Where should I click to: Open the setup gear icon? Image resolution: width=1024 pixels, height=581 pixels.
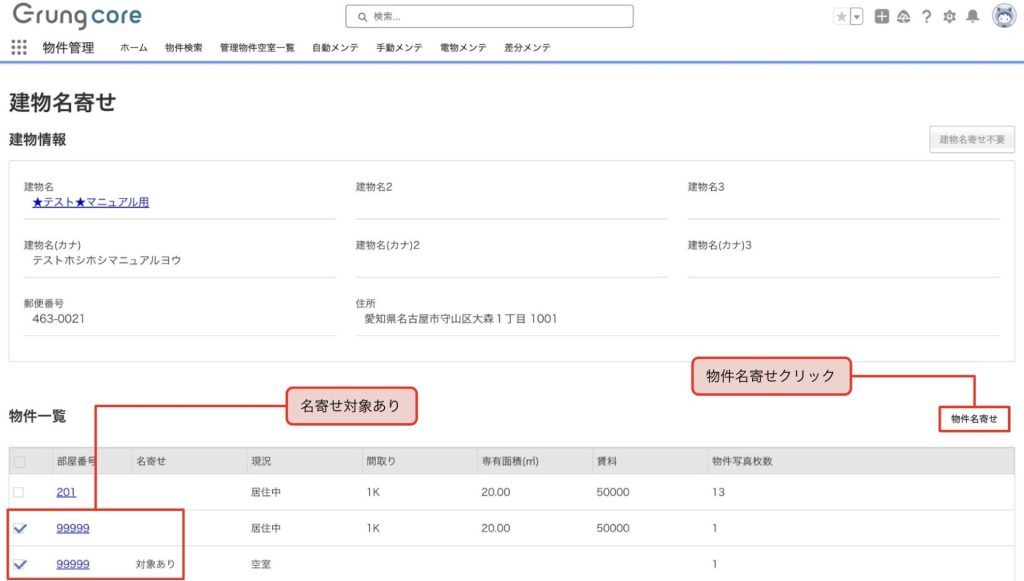949,17
